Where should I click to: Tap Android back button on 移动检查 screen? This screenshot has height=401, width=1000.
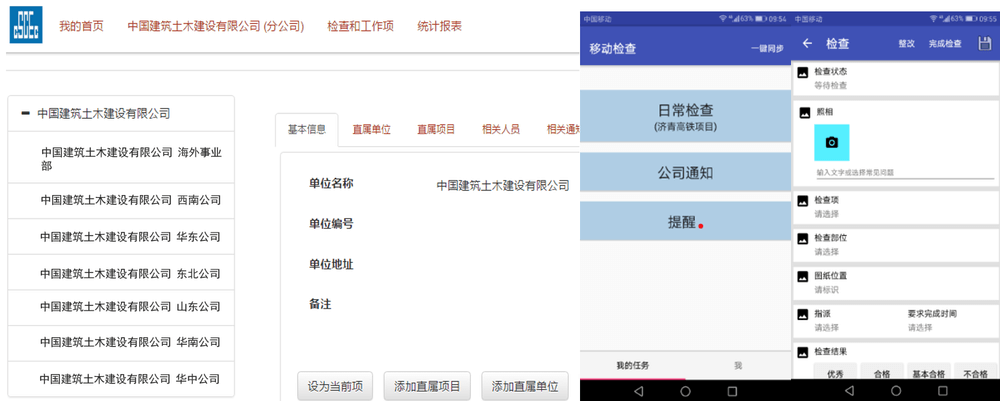(638, 391)
